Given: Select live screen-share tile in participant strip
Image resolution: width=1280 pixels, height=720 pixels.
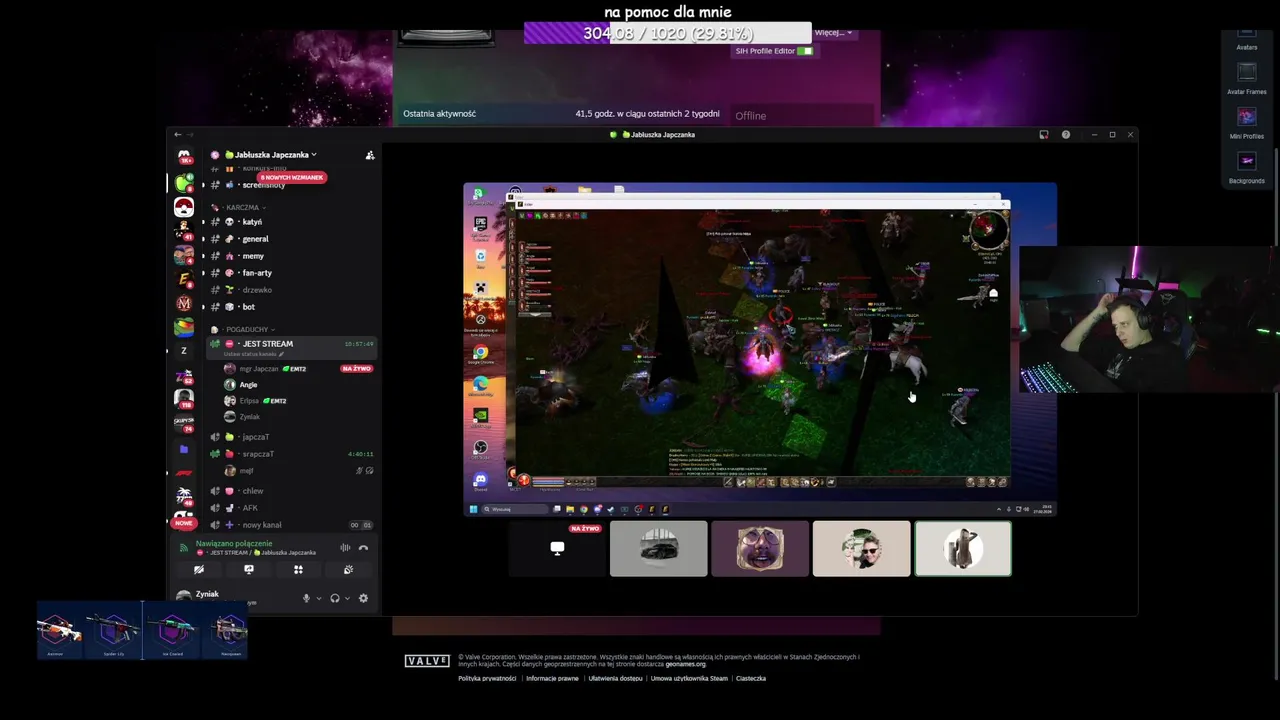Looking at the screenshot, I should [557, 548].
